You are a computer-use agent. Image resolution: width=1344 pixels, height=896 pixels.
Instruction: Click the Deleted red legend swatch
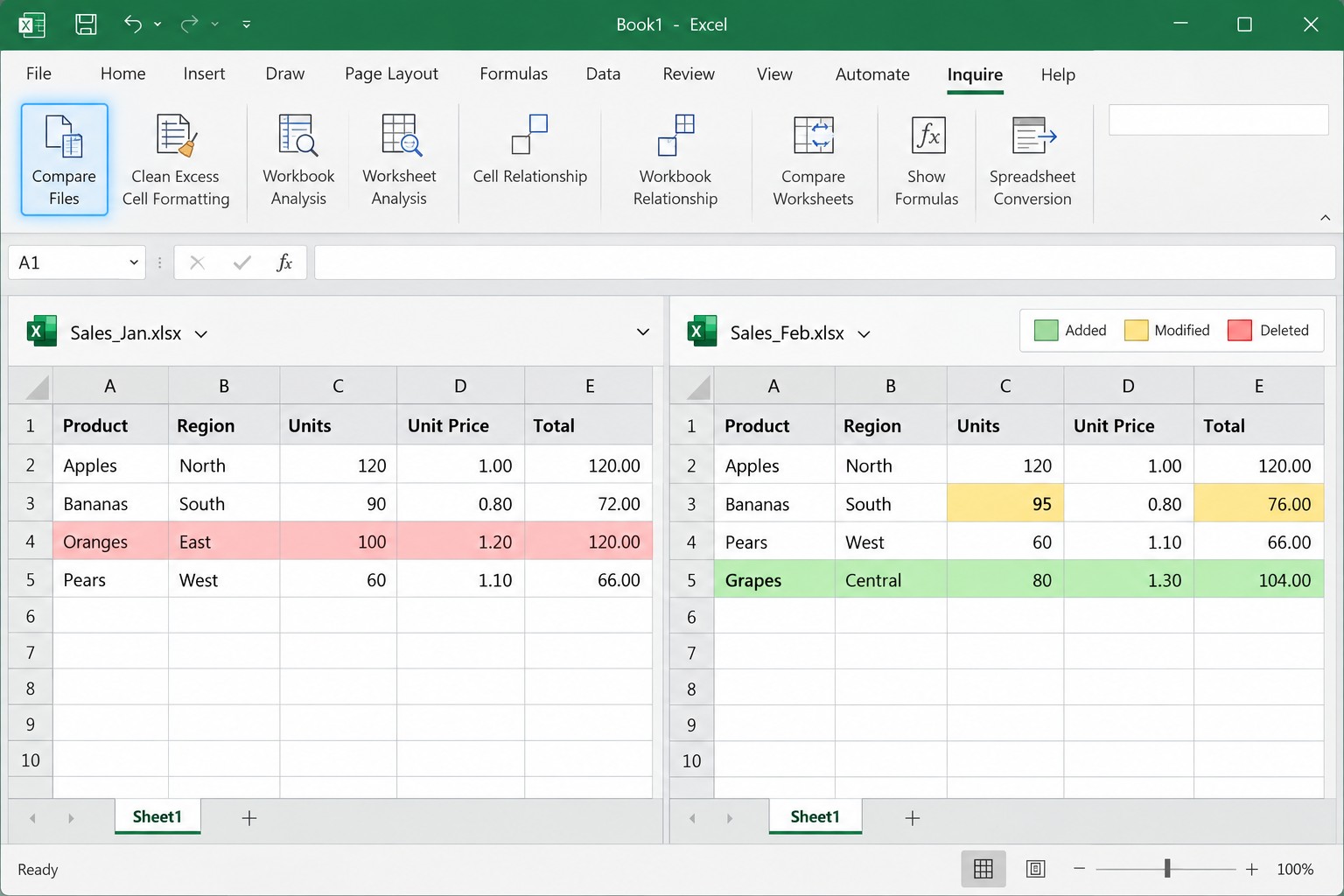click(x=1240, y=331)
